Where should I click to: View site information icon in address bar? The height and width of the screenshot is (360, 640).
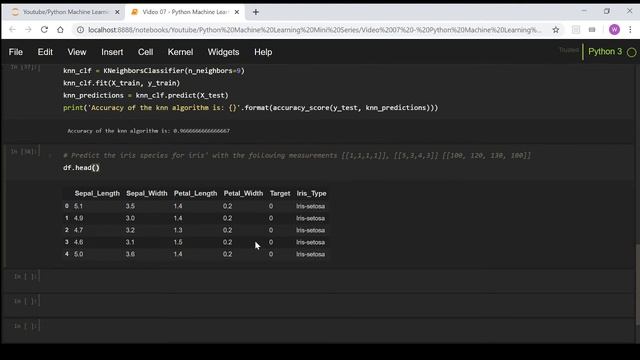[x=80, y=30]
